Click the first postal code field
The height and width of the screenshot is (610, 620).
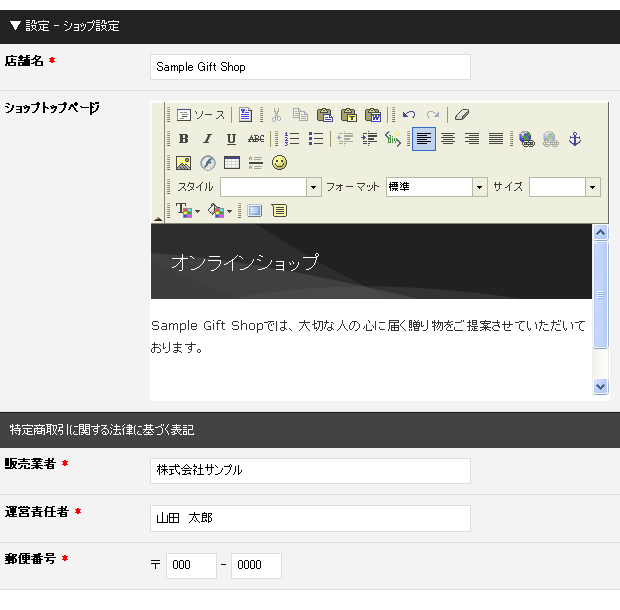coord(191,566)
